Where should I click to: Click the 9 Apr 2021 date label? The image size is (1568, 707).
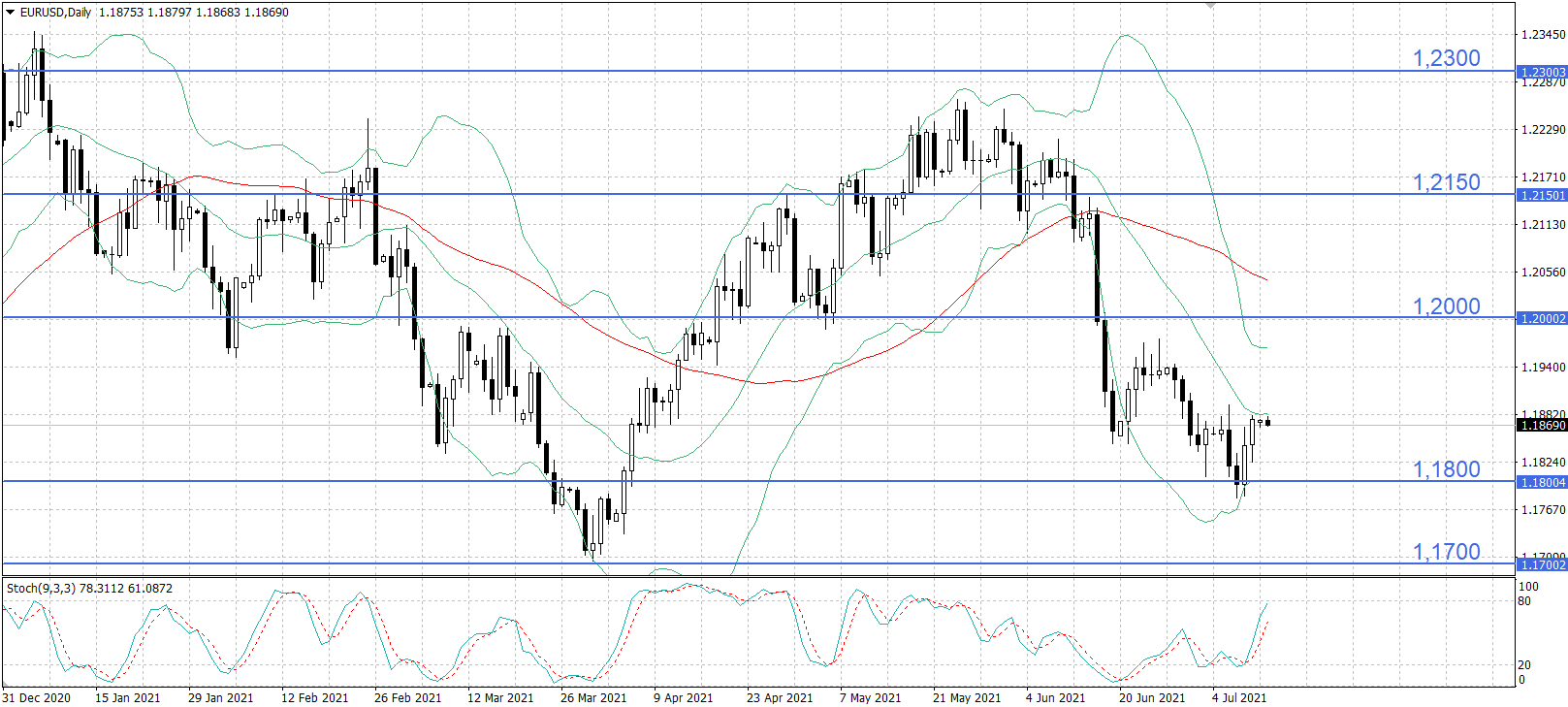click(x=684, y=697)
